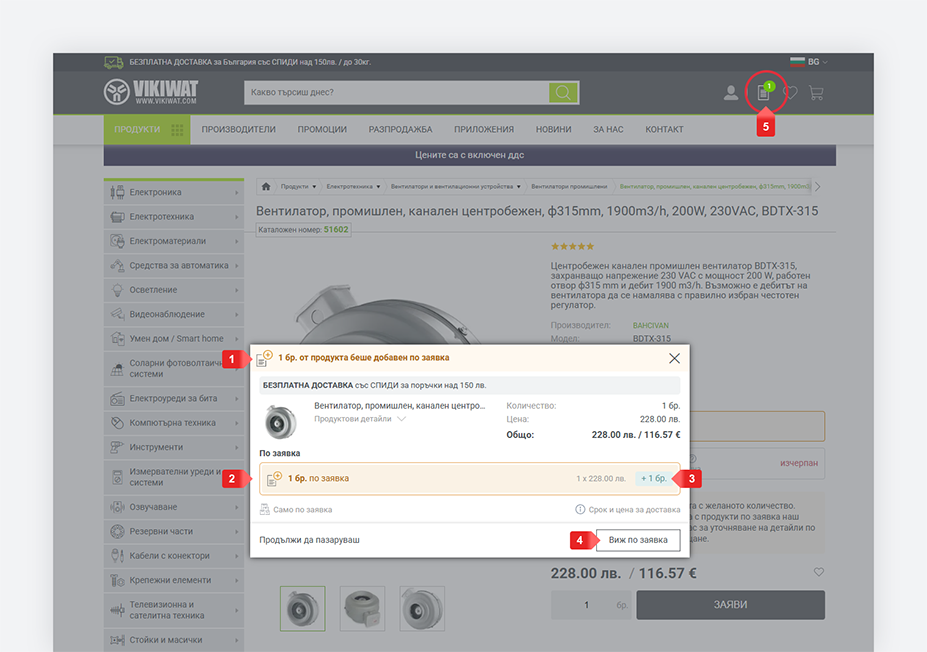Select the second product thumbnail image
Viewport: 927px width, 652px height.
362,607
